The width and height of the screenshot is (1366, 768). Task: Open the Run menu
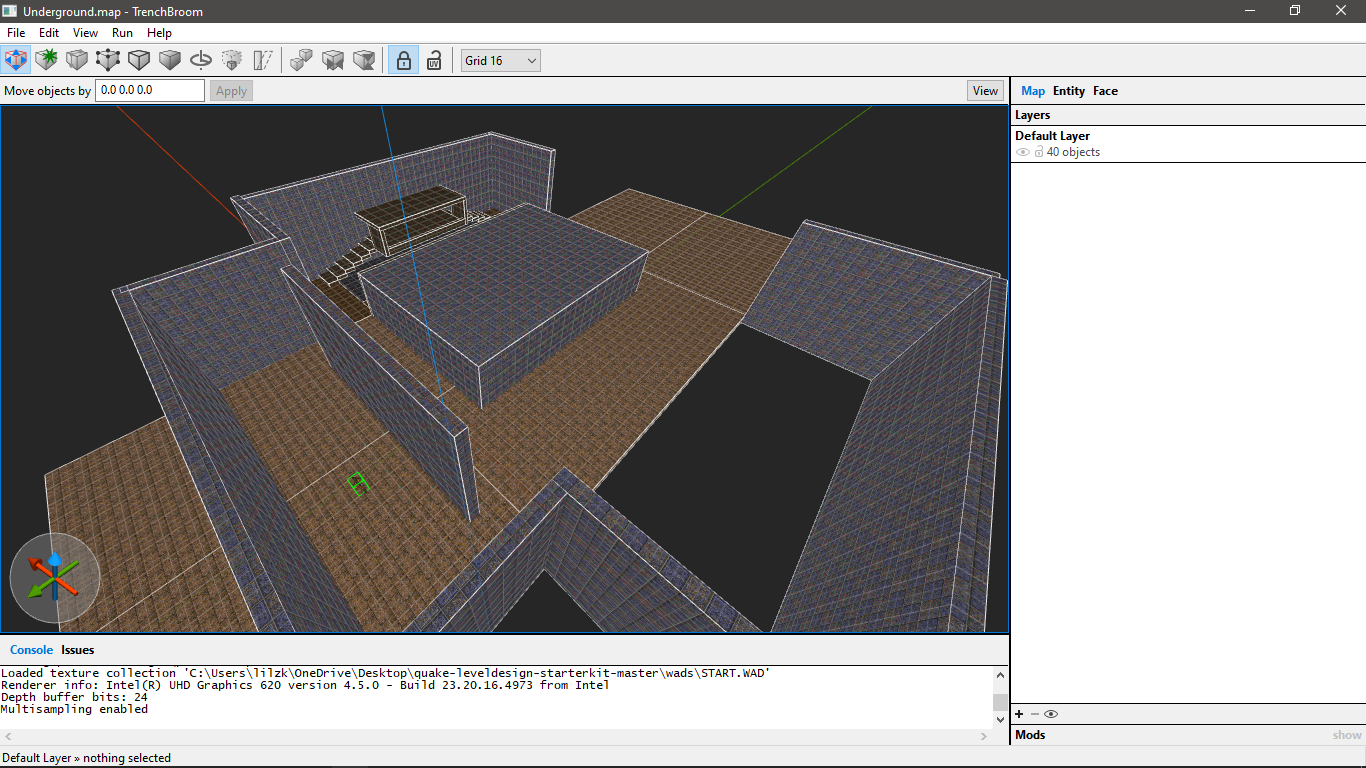tap(122, 33)
